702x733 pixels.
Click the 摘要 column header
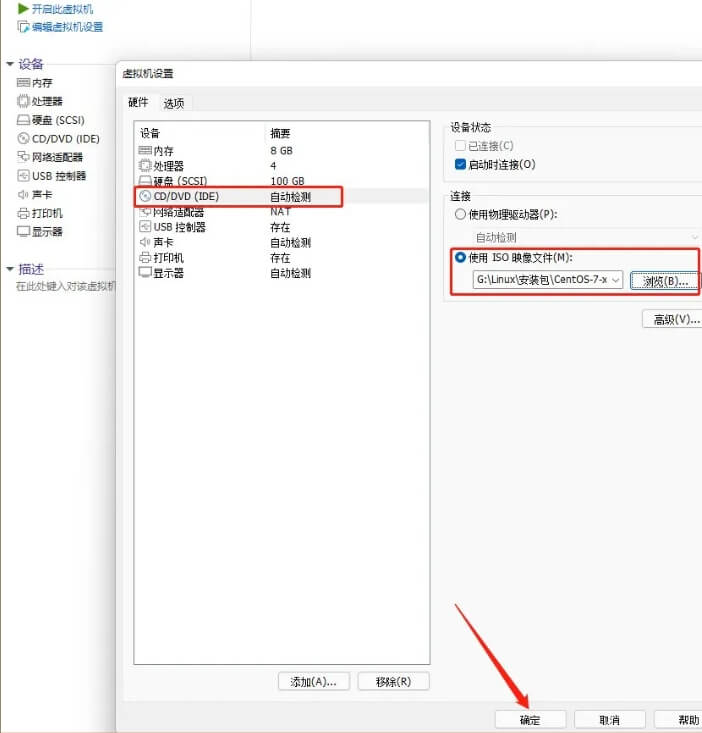280,133
